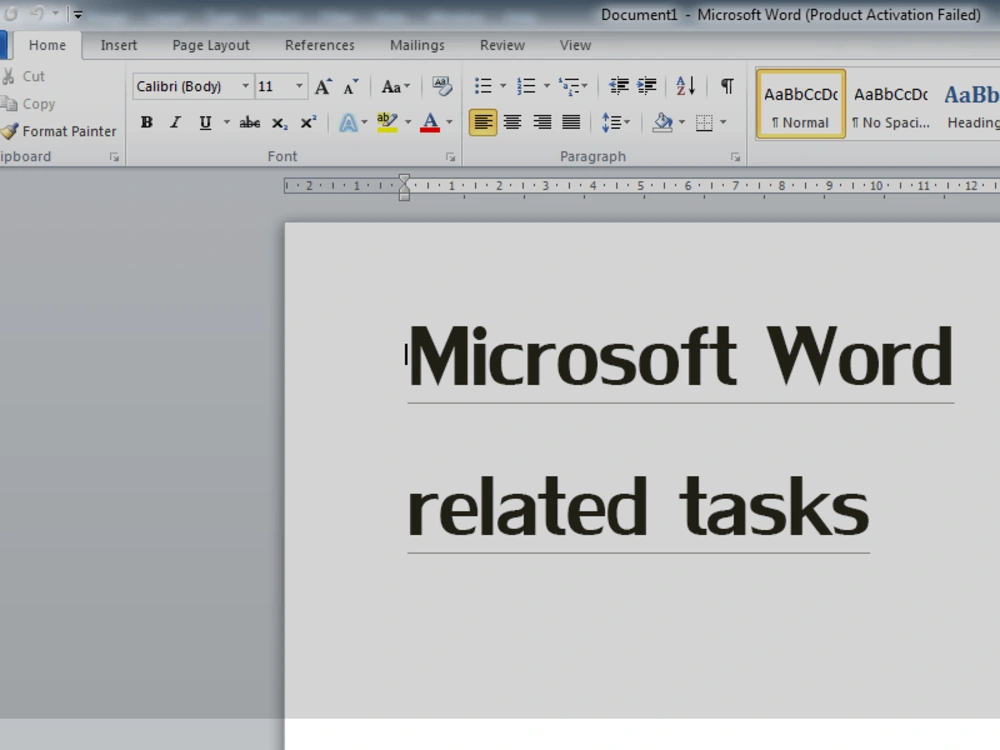Viewport: 1000px width, 750px height.
Task: Toggle Italic formatting
Action: [175, 122]
